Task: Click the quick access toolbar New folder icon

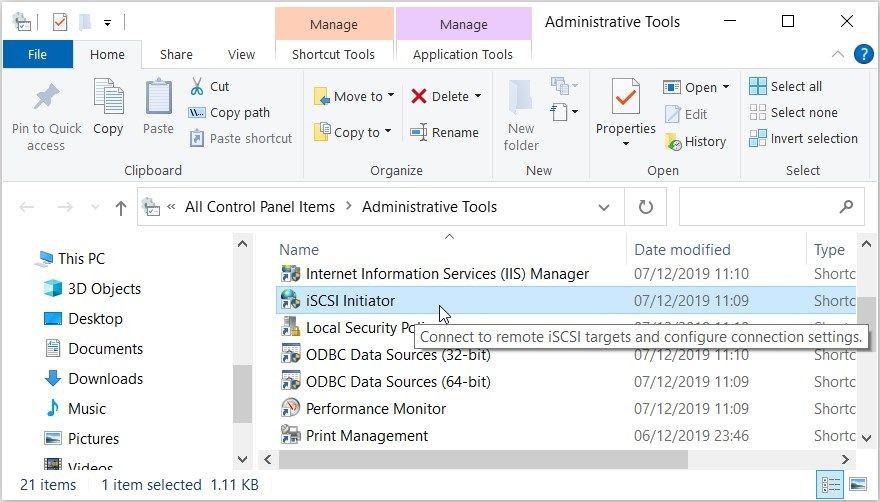Action: pos(85,22)
